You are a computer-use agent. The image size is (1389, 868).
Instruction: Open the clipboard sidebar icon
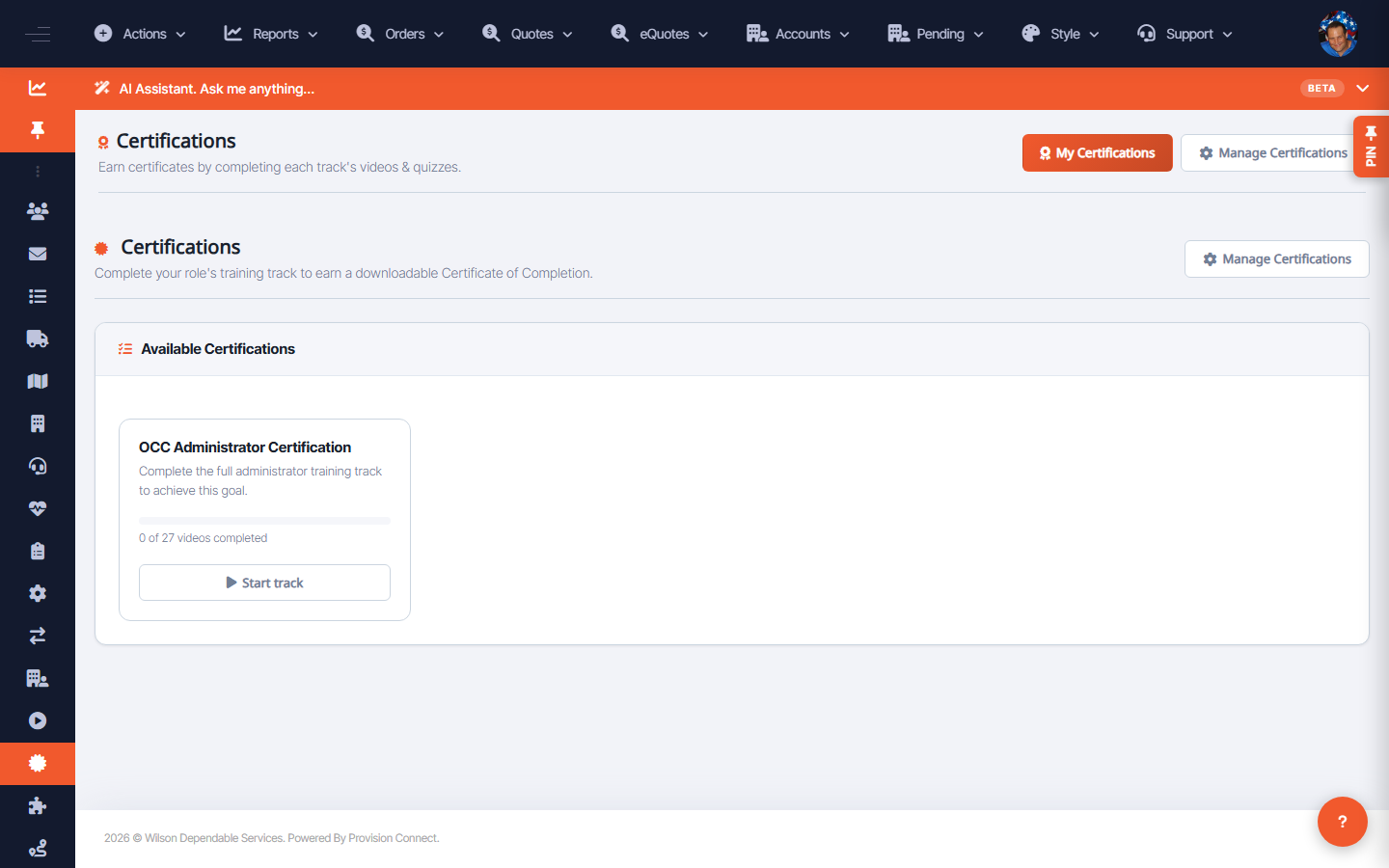tap(38, 551)
